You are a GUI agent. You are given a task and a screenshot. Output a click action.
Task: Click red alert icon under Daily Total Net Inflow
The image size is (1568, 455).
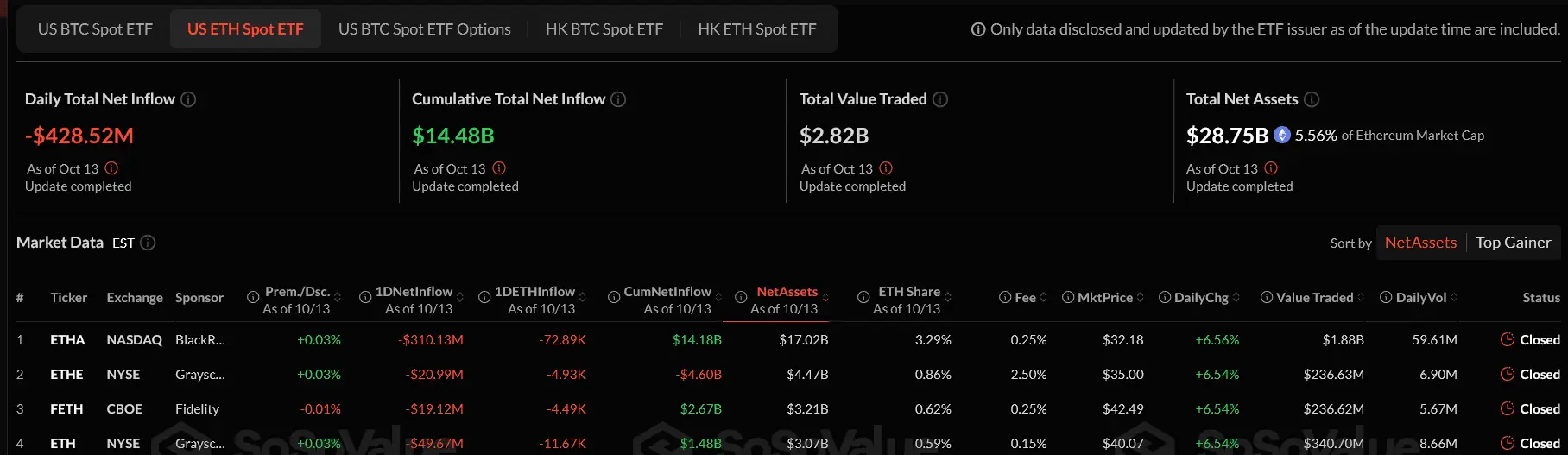point(111,168)
